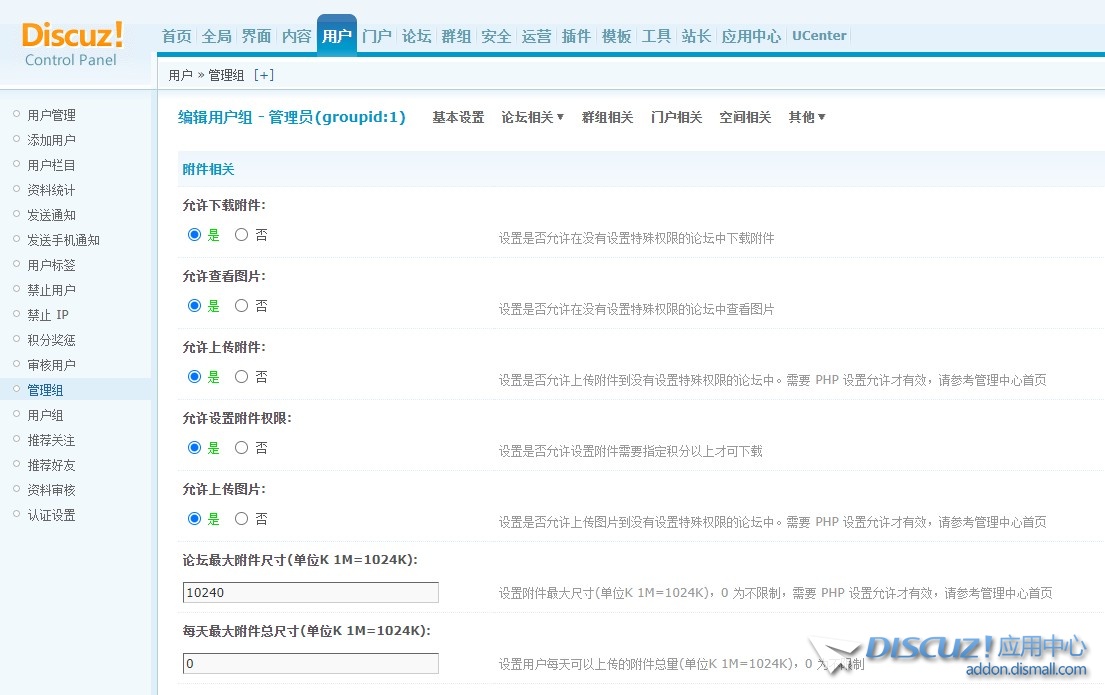This screenshot has width=1105, height=695.
Task: Select 是 for 允许查看图片
Action: [x=195, y=306]
